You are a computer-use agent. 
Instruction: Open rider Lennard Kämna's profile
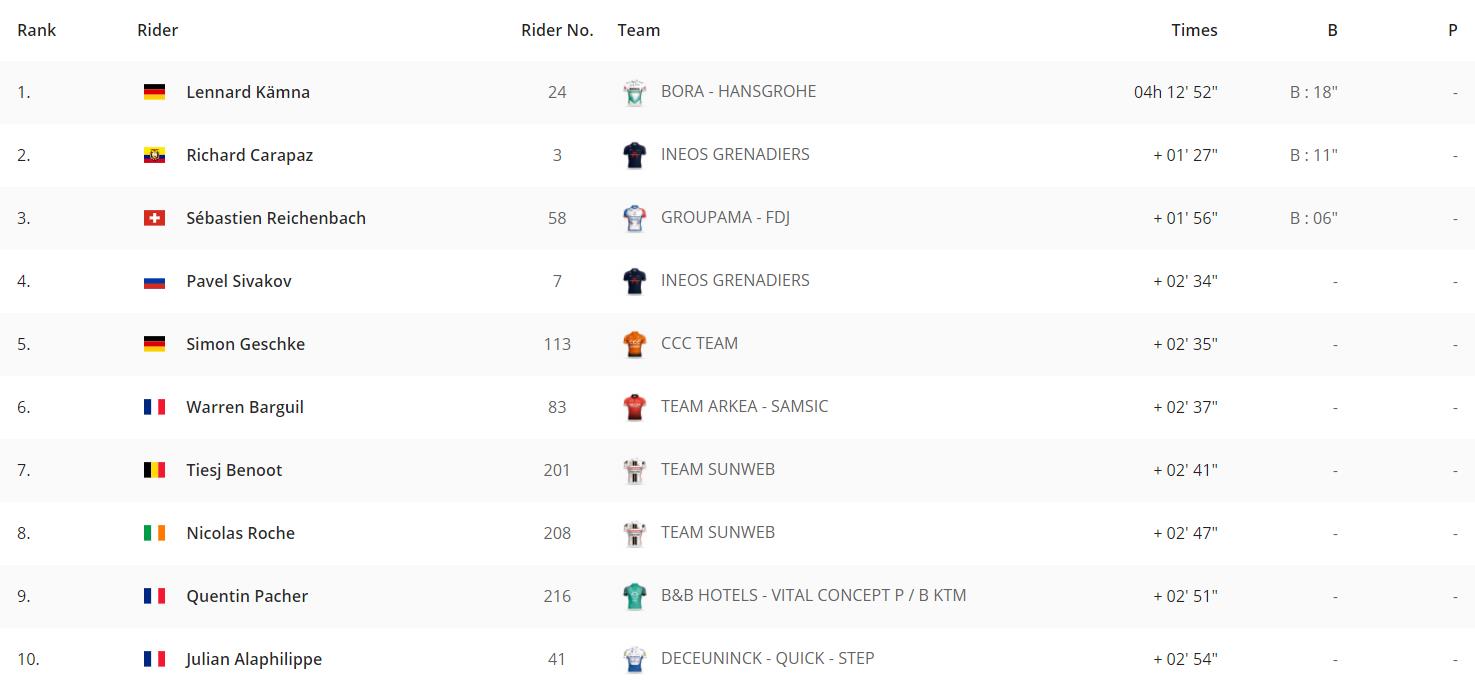coord(248,92)
